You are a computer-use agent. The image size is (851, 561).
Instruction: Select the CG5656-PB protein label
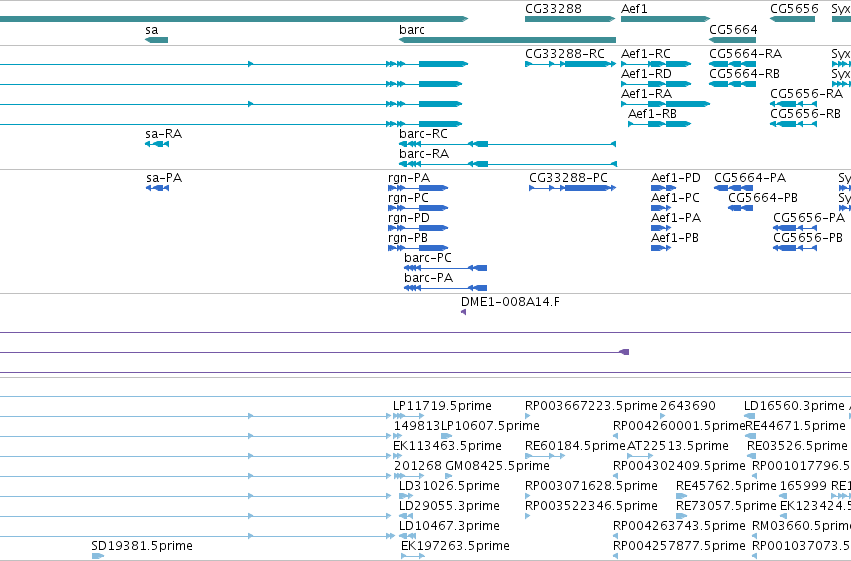tap(808, 238)
